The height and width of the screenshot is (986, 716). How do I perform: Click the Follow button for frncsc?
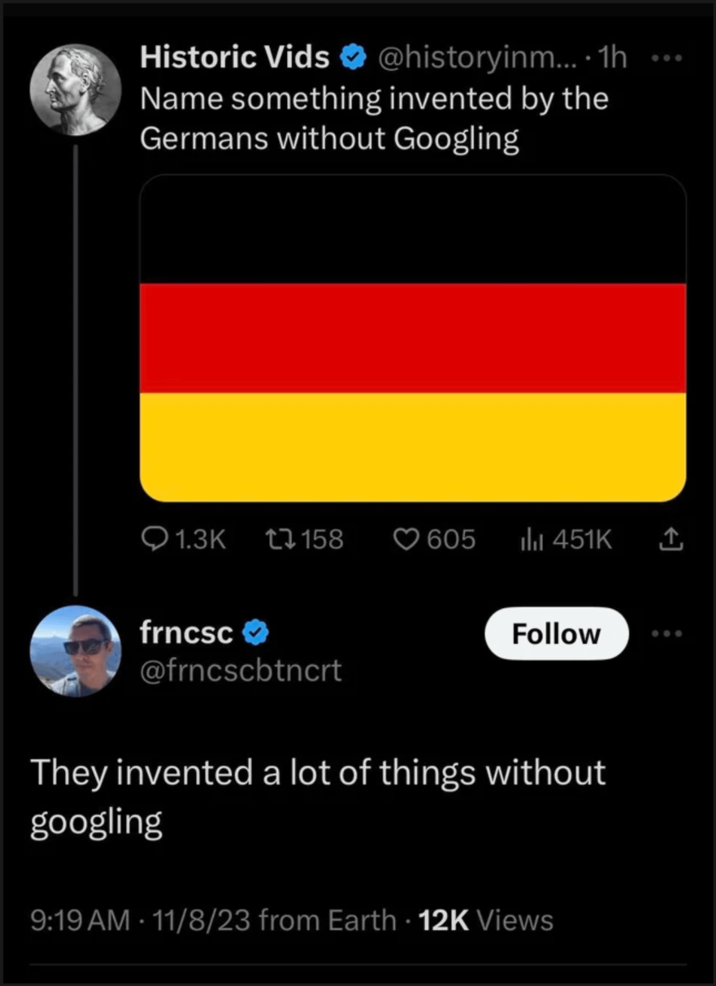[556, 633]
